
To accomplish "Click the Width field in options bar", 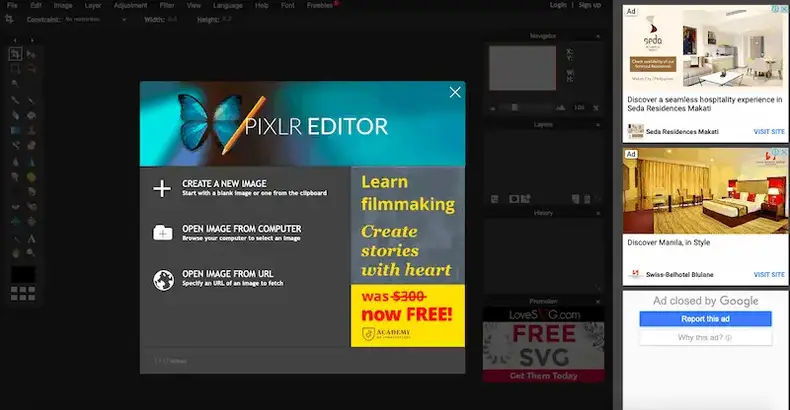I will click(172, 19).
